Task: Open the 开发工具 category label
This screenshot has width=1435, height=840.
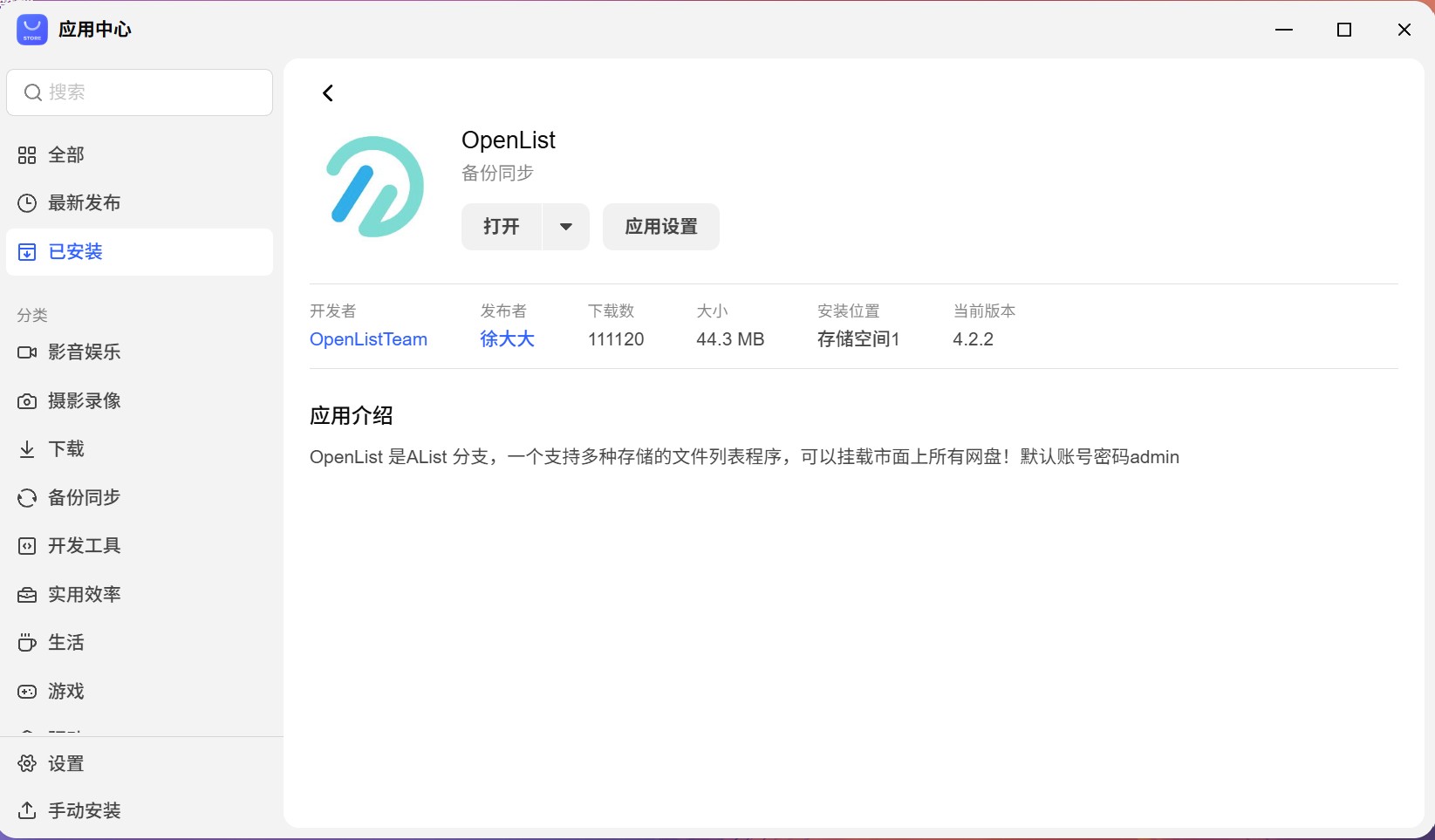Action: (x=85, y=546)
